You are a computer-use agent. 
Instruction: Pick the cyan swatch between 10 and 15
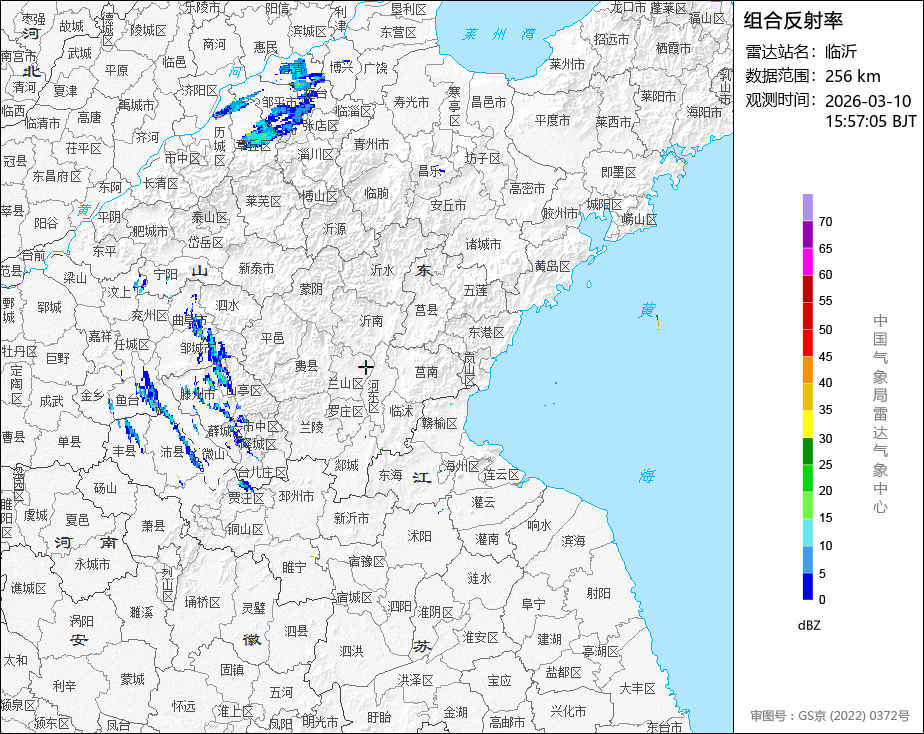[x=807, y=533]
